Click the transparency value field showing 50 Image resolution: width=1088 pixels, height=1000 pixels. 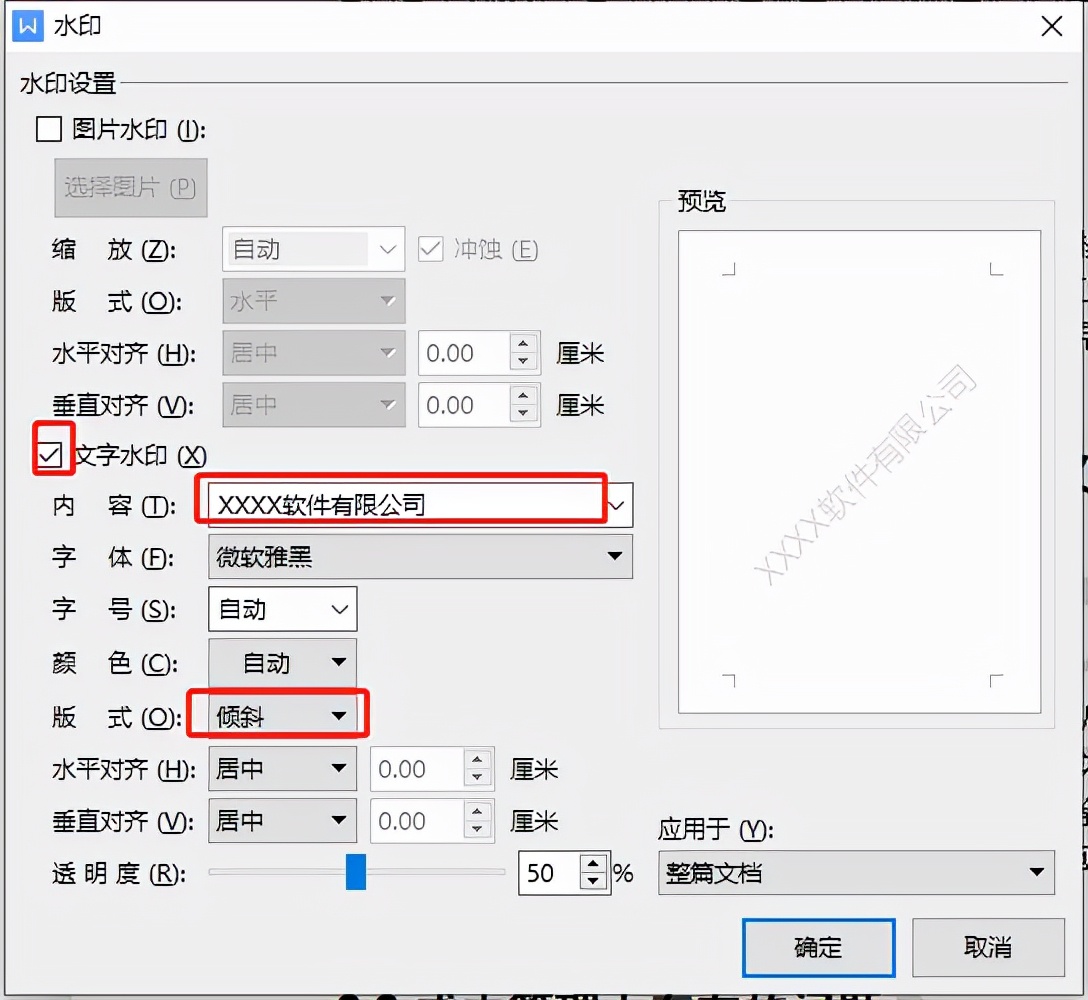point(549,873)
